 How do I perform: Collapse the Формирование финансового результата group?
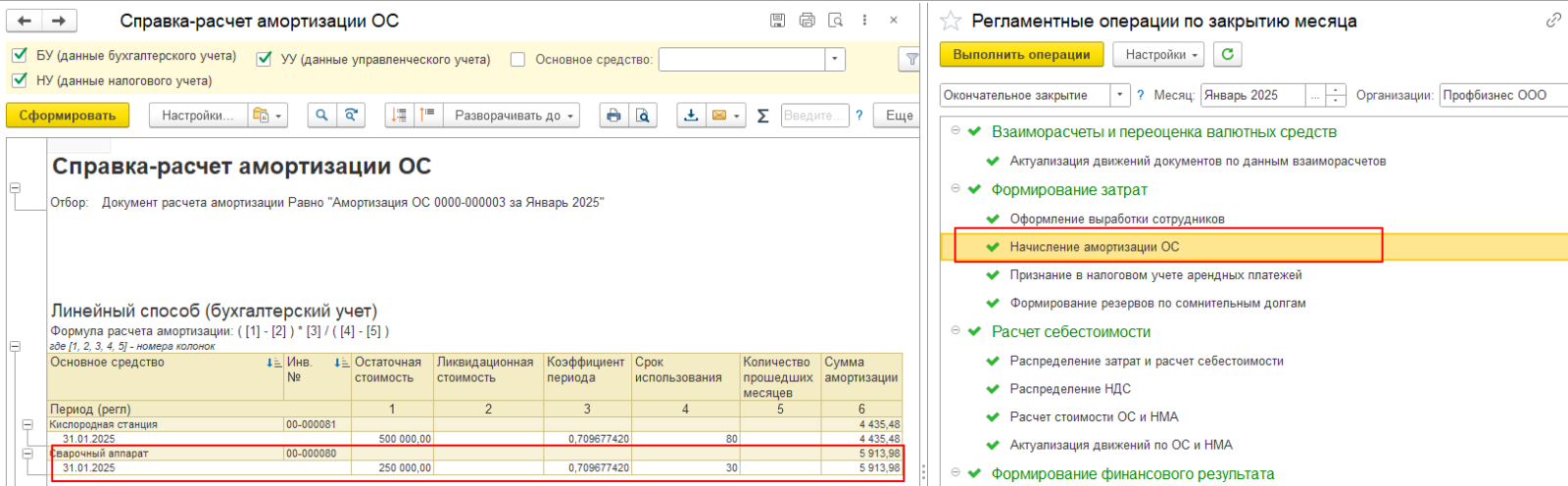click(955, 473)
